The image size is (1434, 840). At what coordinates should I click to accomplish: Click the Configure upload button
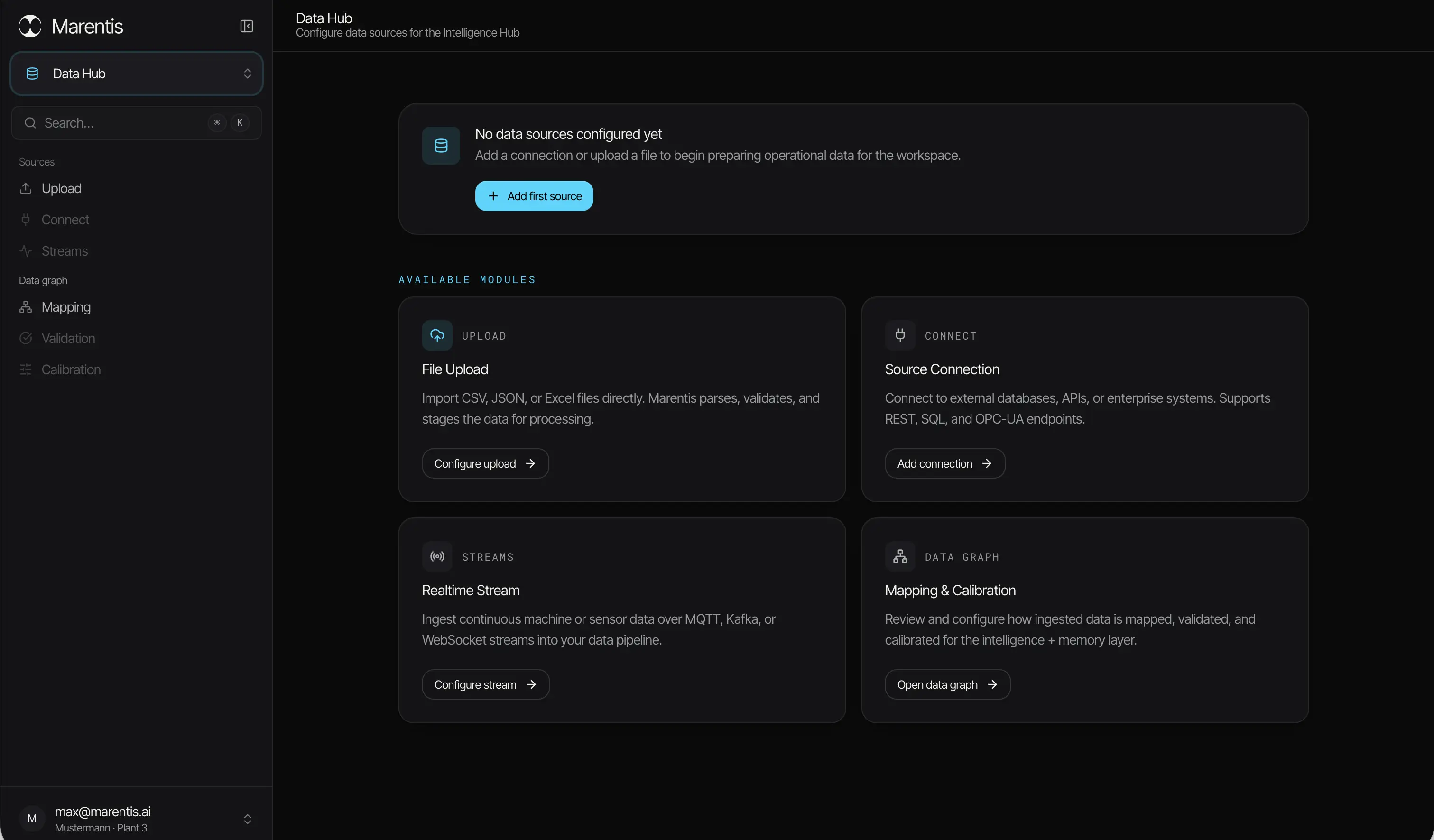coord(485,463)
